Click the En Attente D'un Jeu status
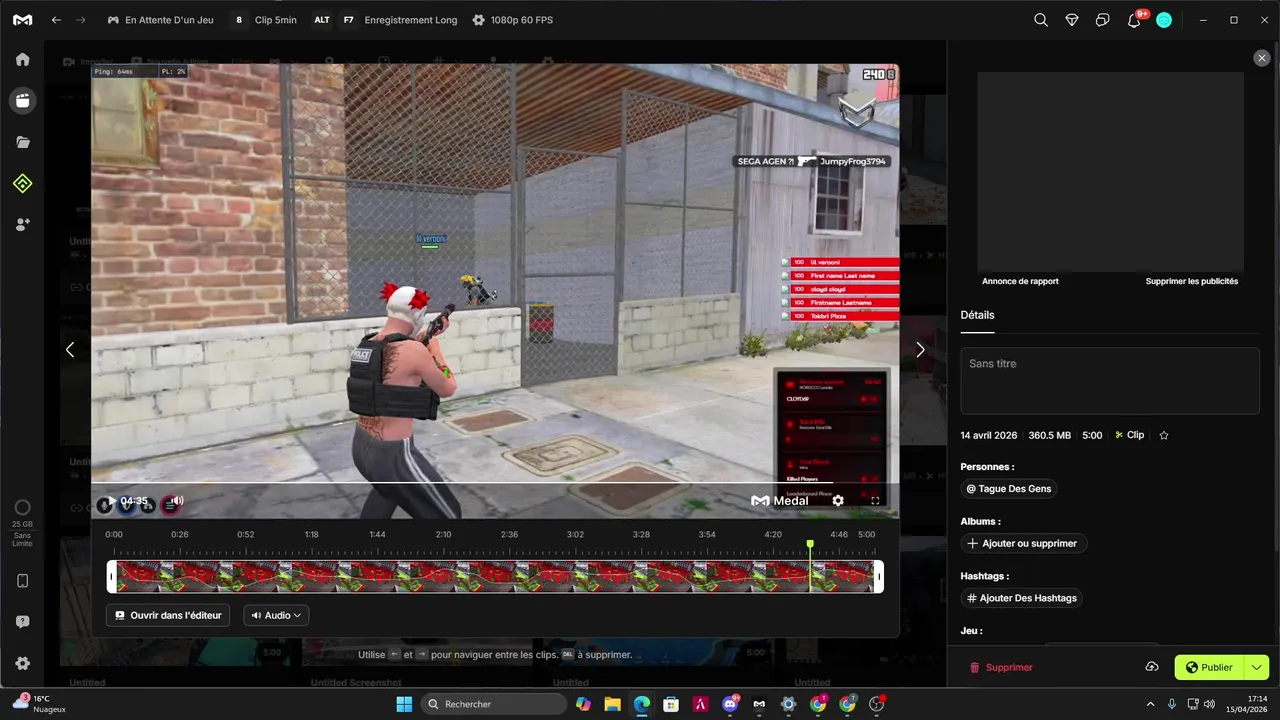The height and width of the screenshot is (720, 1280). coord(160,20)
